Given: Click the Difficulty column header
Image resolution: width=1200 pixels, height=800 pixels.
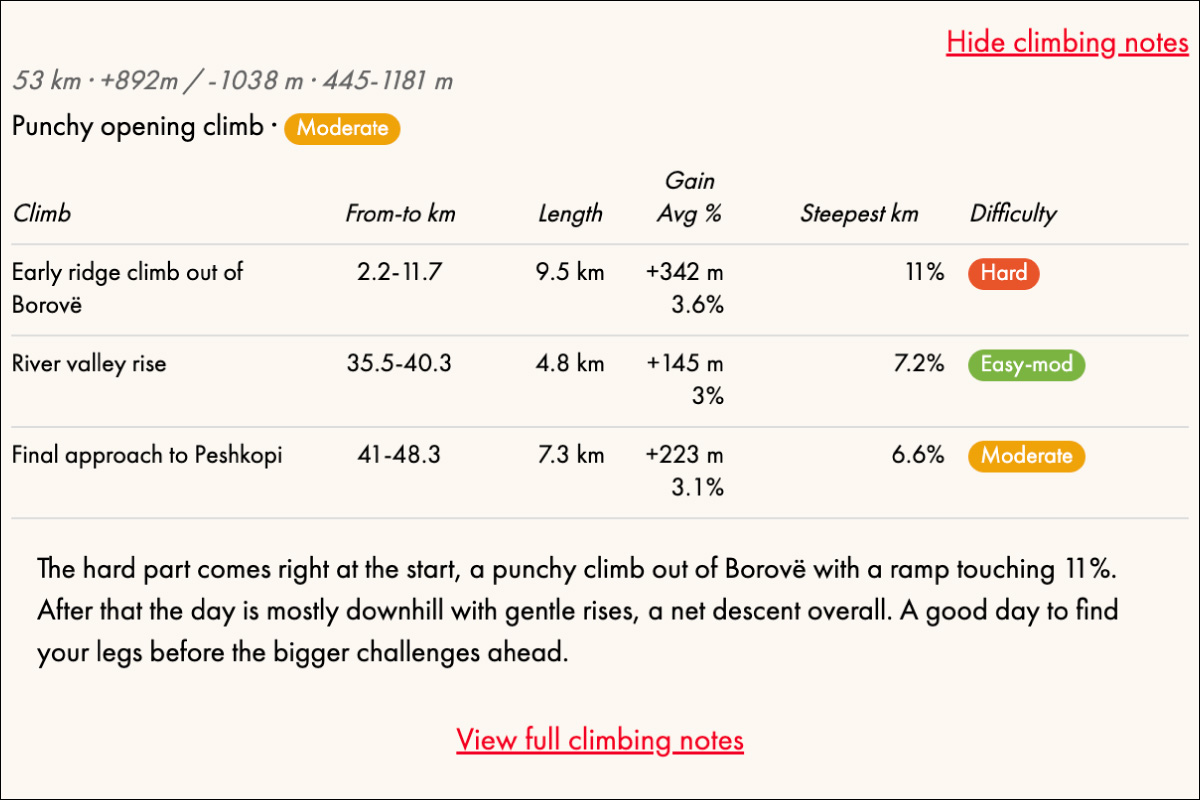Looking at the screenshot, I should [1013, 213].
